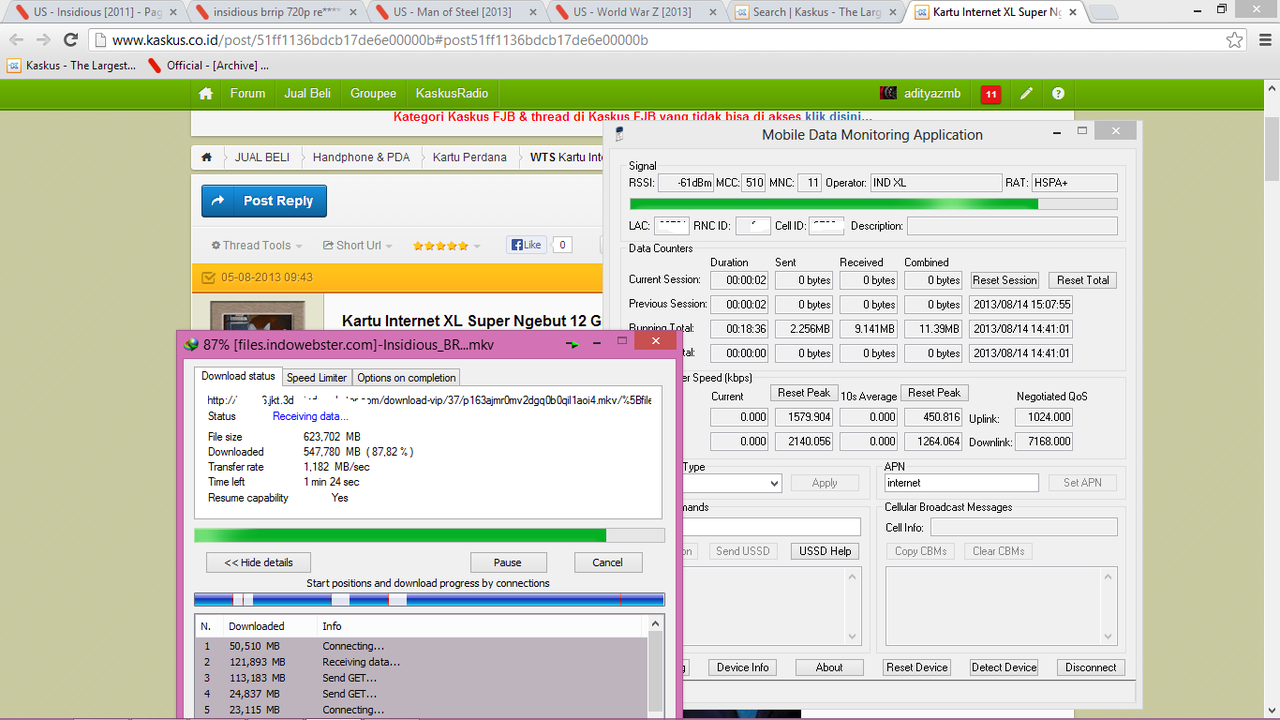1280x720 pixels.
Task: Open the Official - [Archive] bookmark
Action: 208,66
